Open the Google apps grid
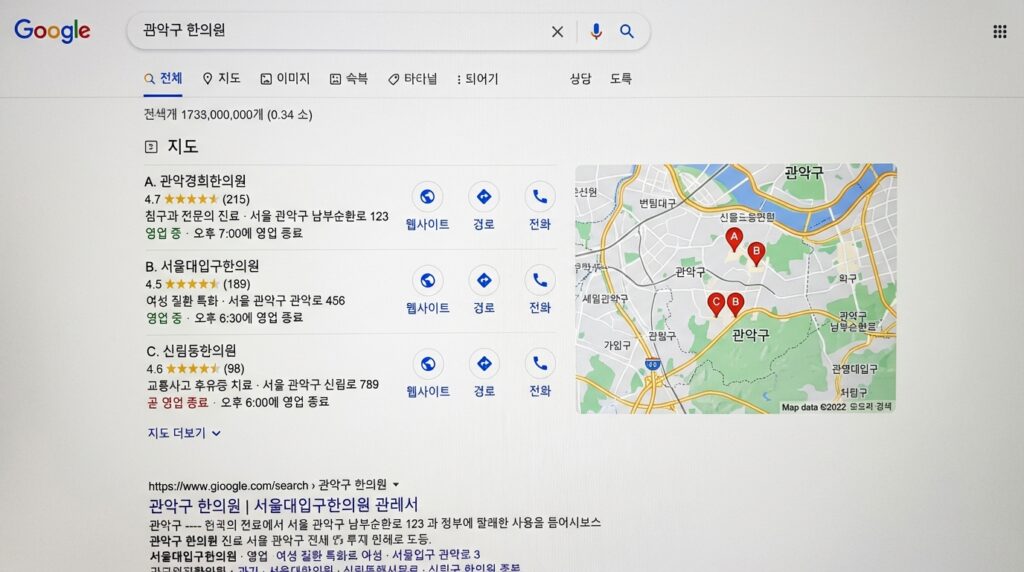 [x=1000, y=31]
